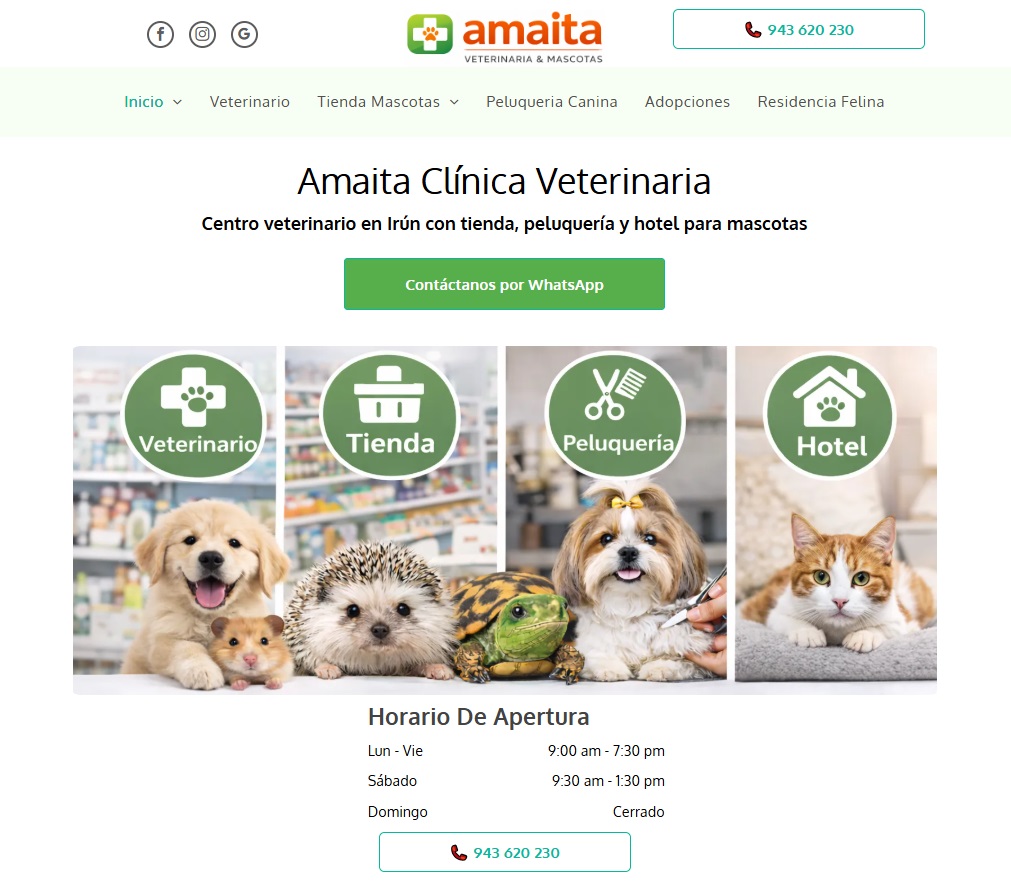Click the Contáctanos por WhatsApp button

point(504,284)
